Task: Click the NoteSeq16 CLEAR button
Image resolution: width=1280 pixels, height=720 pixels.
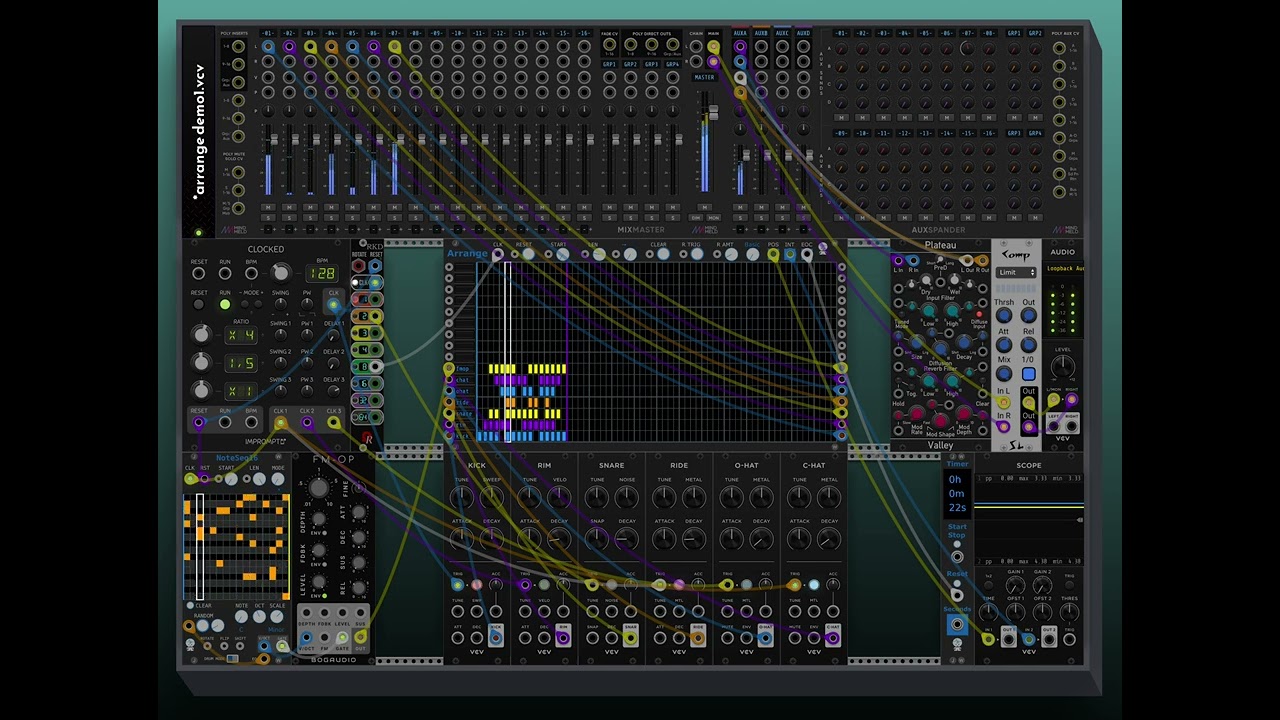Action: point(190,606)
